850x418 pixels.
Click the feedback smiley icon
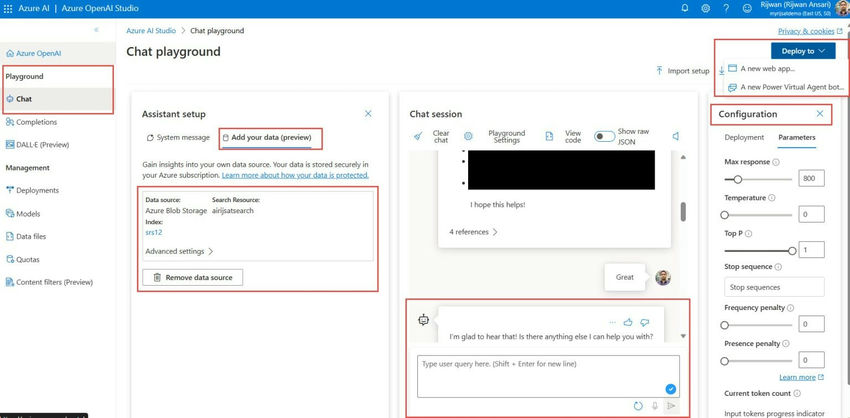(747, 8)
